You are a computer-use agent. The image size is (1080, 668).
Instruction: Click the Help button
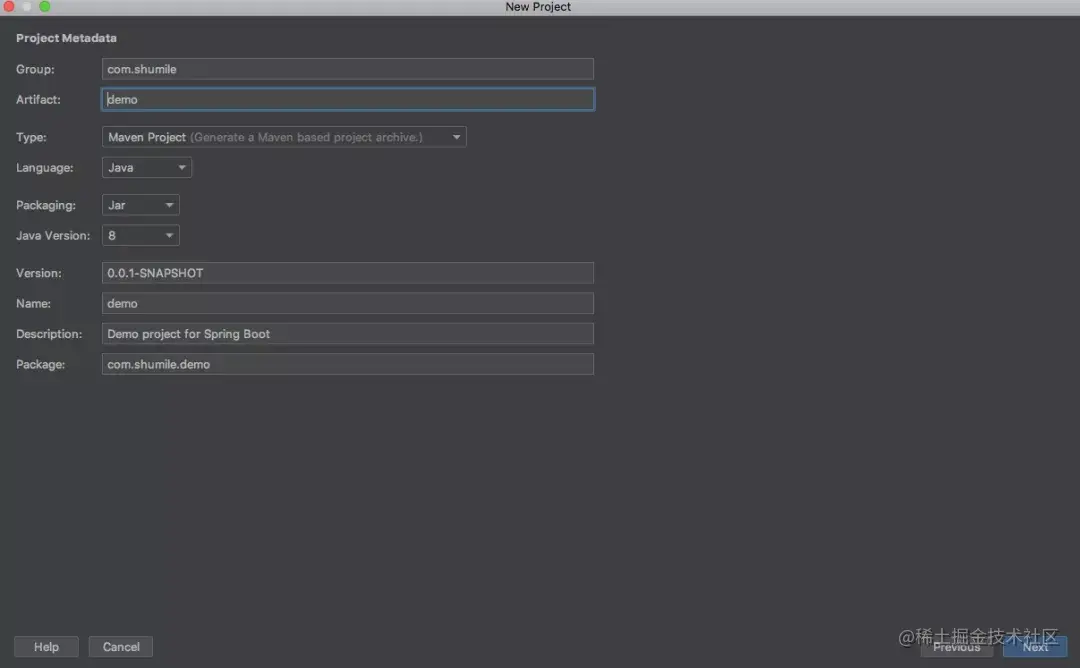tap(46, 647)
